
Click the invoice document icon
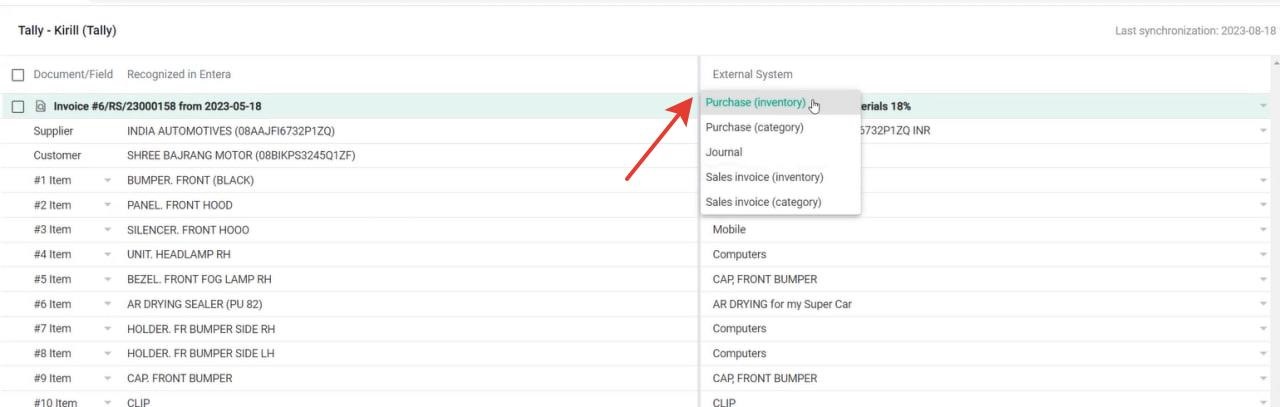click(40, 106)
